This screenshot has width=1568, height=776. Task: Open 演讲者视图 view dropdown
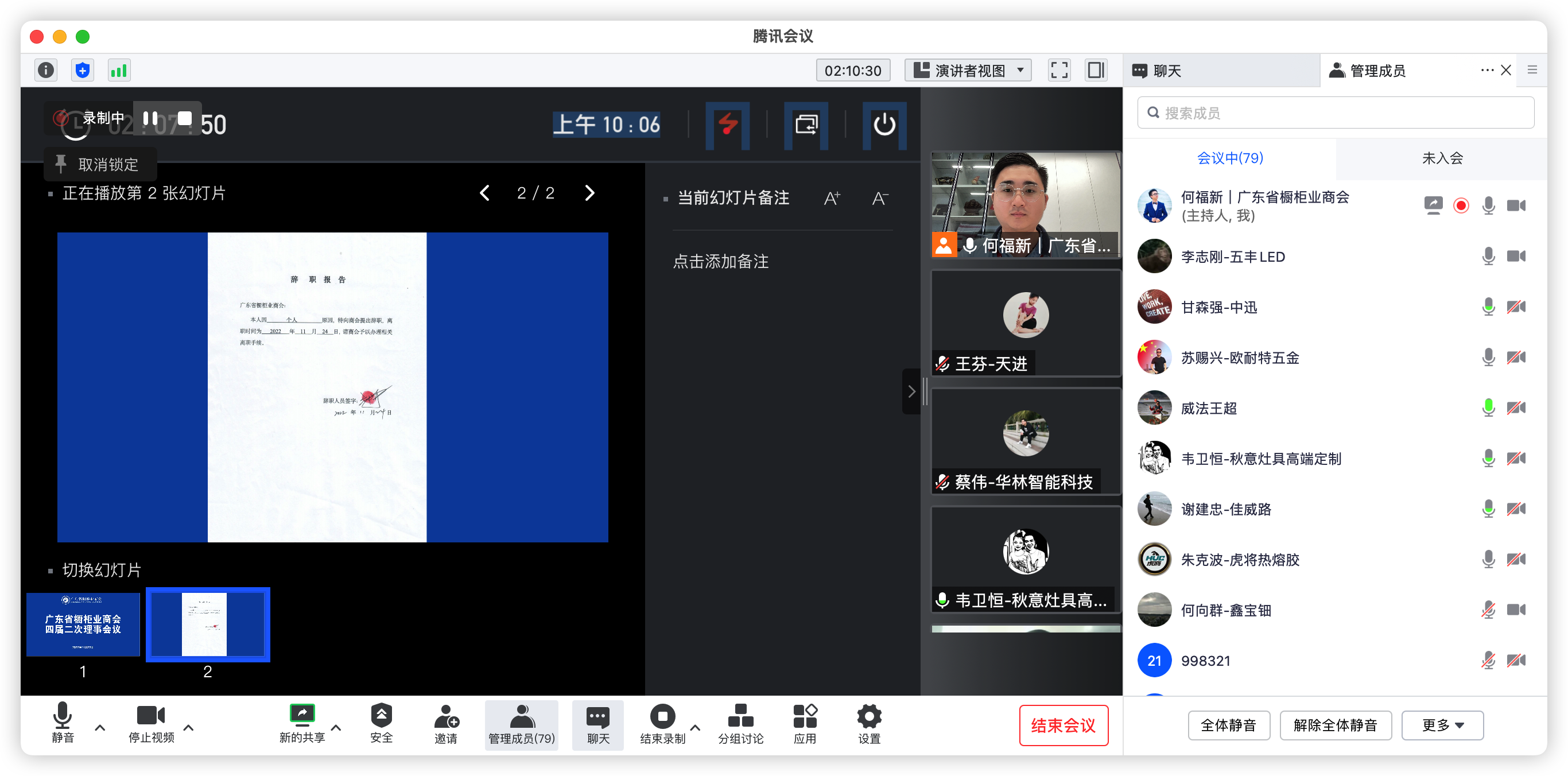tap(968, 71)
